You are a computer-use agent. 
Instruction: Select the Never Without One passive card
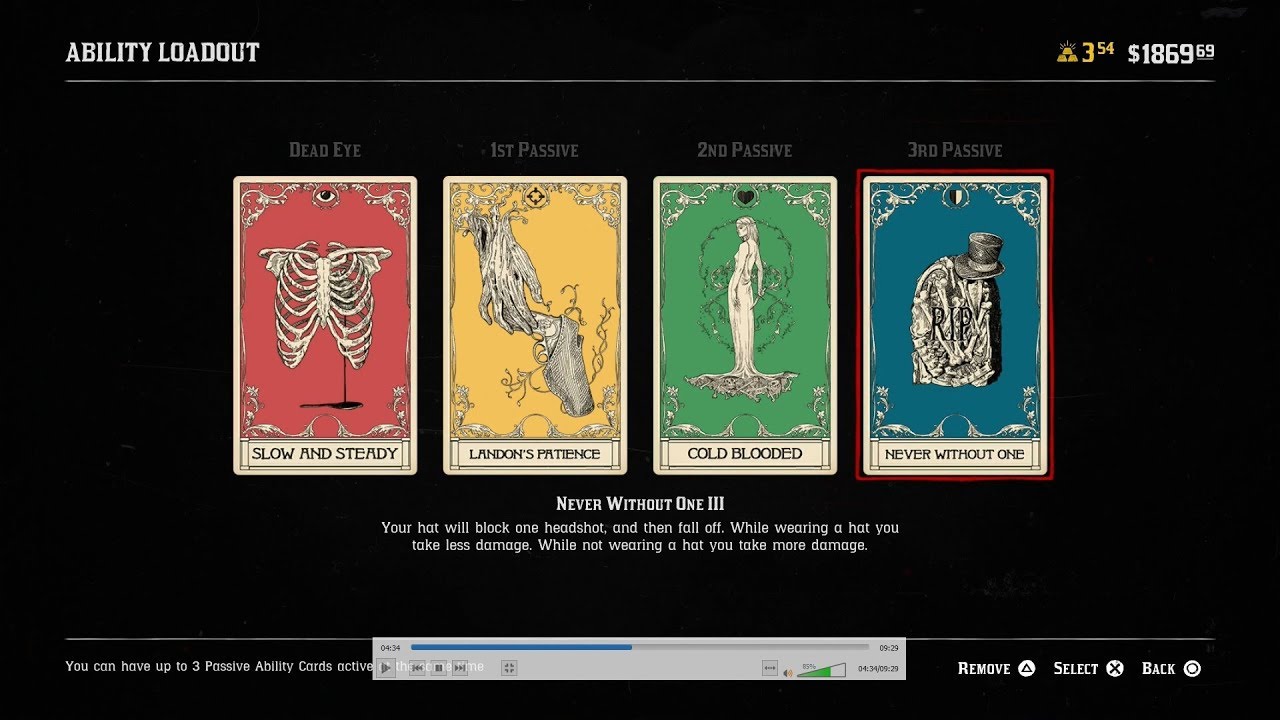point(955,325)
